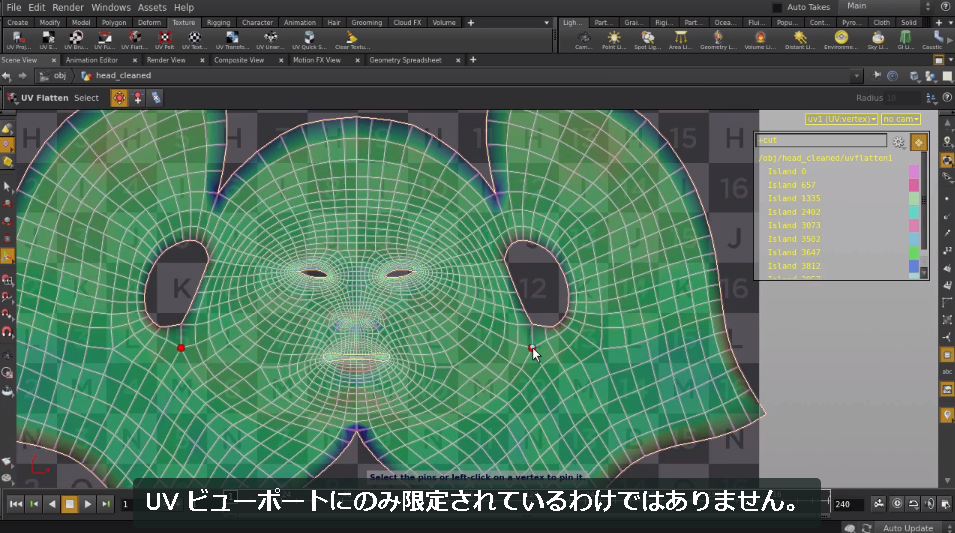Click the Island 657 pink color swatch

tap(914, 185)
